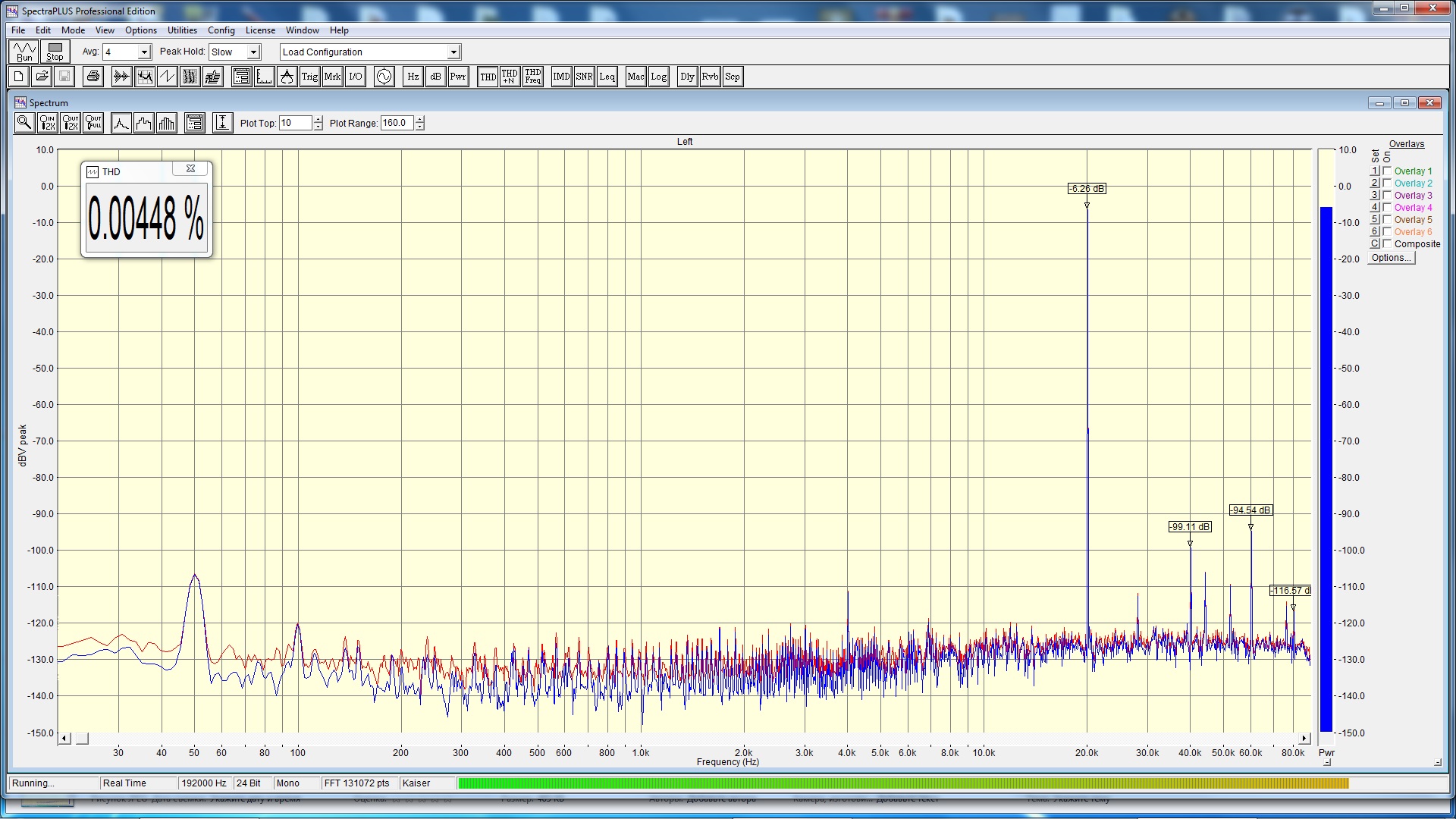The image size is (1456, 819).
Task: Select the bar graph spectrum display icon
Action: (x=166, y=123)
